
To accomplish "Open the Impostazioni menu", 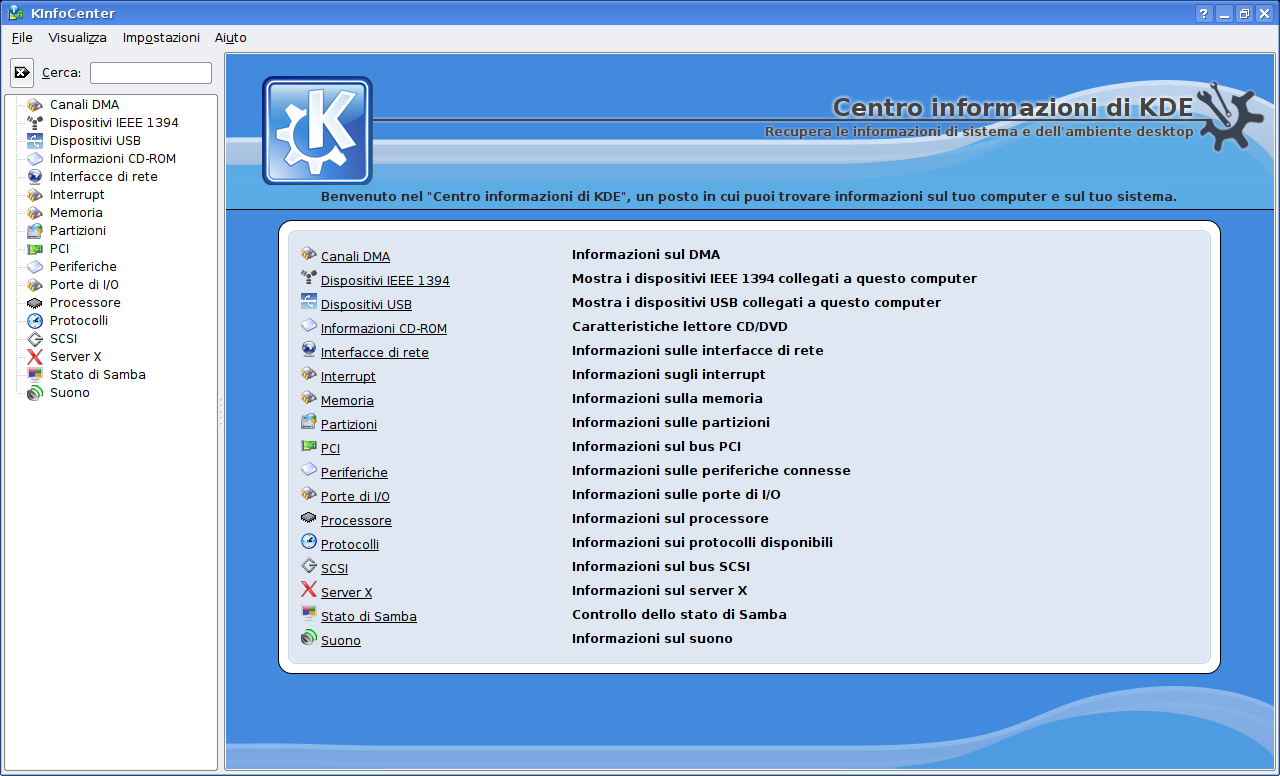I will click(x=161, y=38).
